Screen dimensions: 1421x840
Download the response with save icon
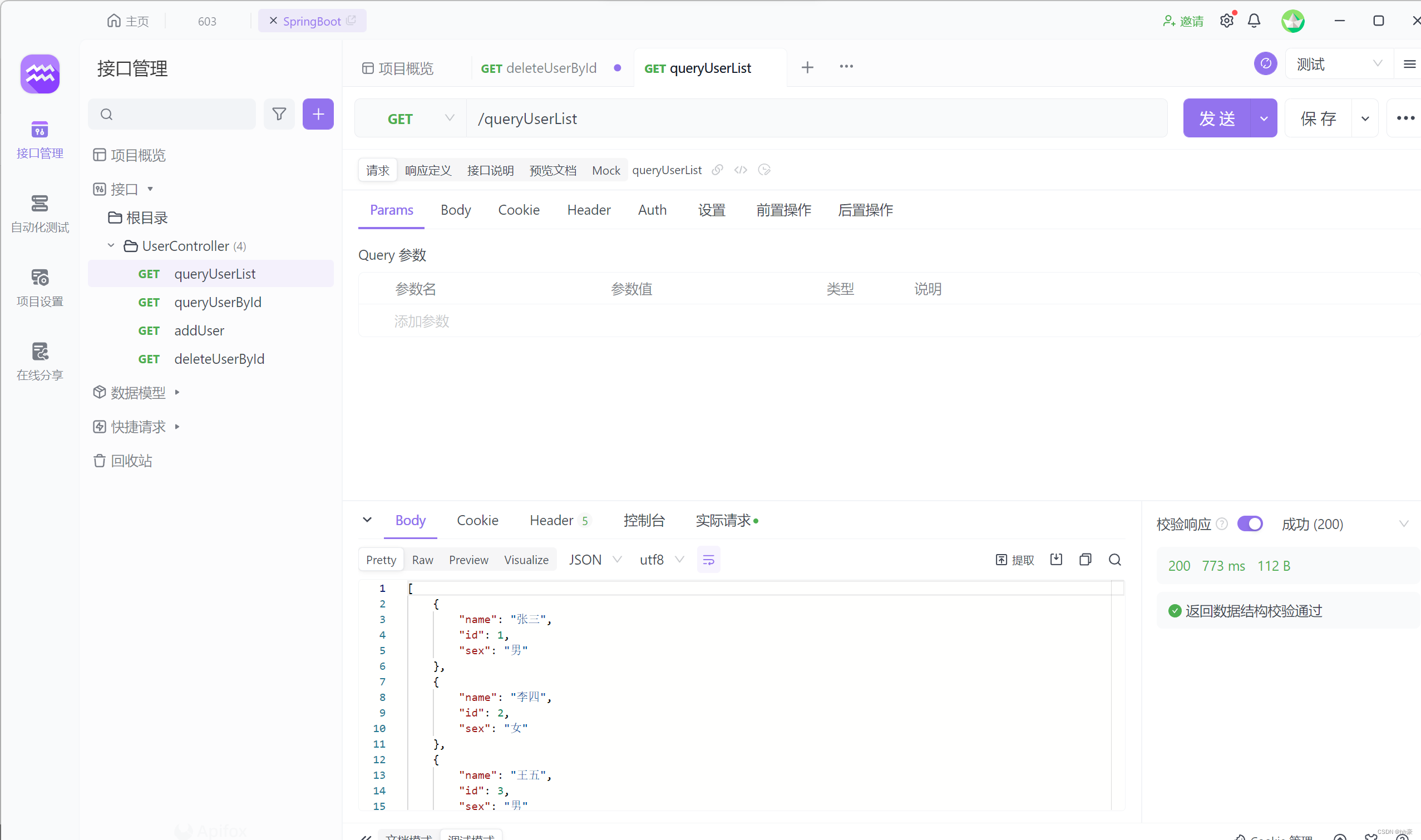[x=1056, y=560]
